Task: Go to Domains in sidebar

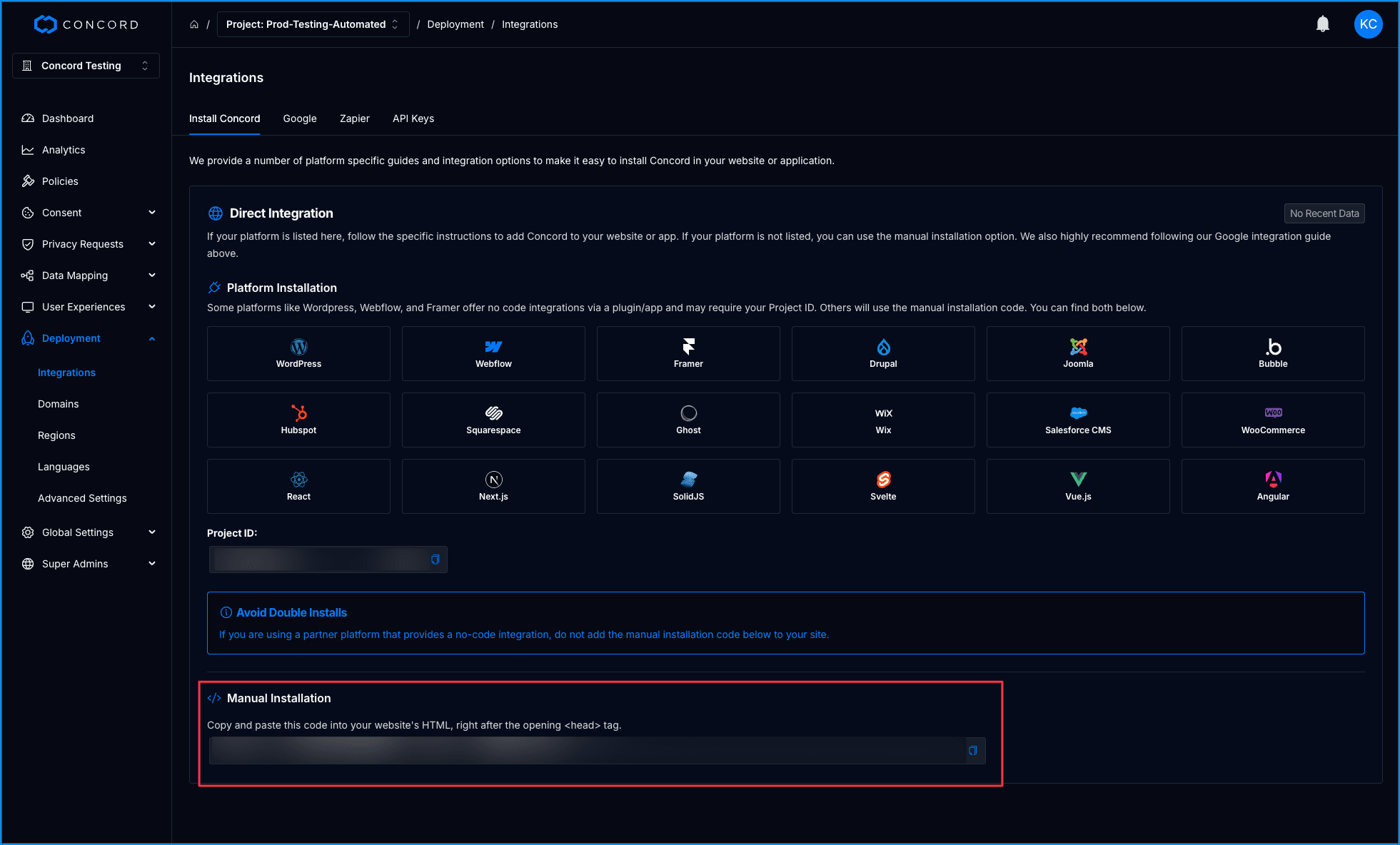Action: coord(59,404)
